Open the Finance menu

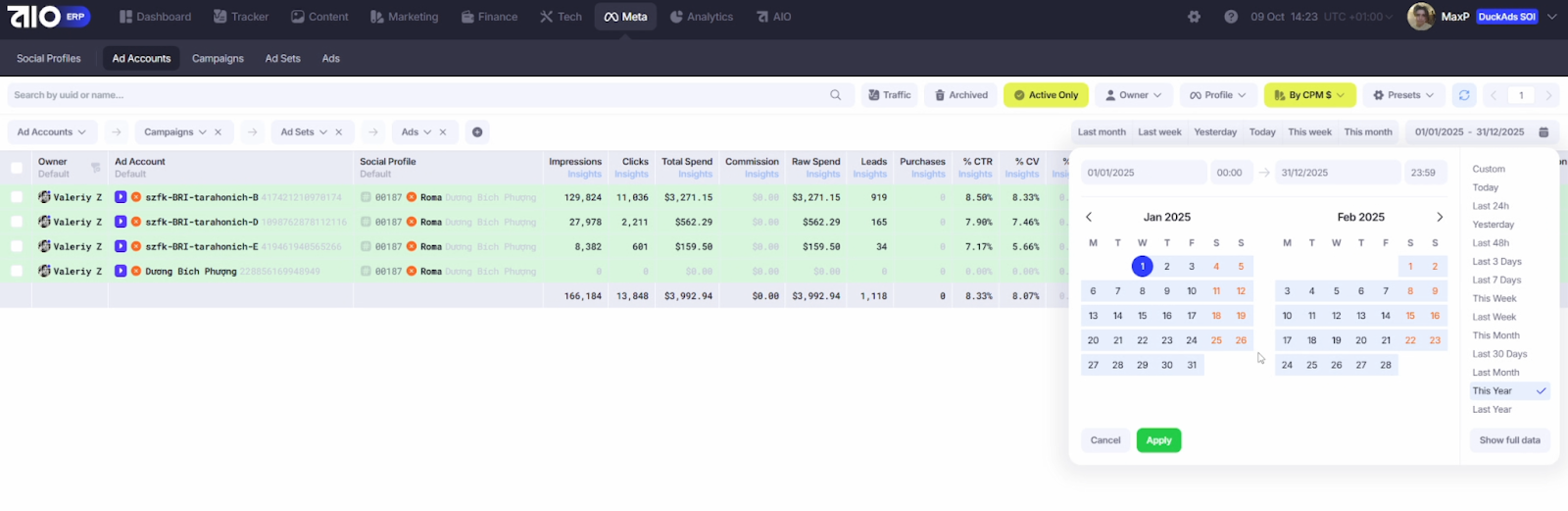(x=489, y=17)
